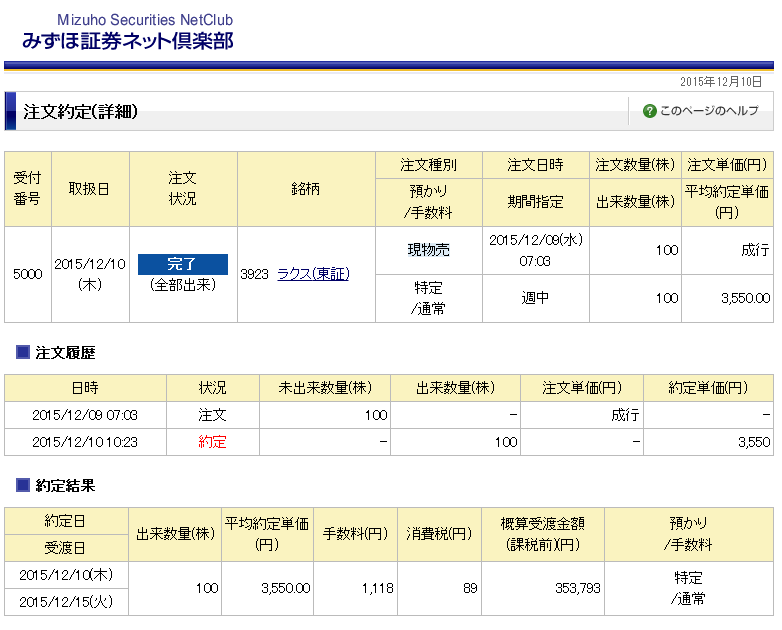Click the 注文約定(詳細) page title

point(80,112)
